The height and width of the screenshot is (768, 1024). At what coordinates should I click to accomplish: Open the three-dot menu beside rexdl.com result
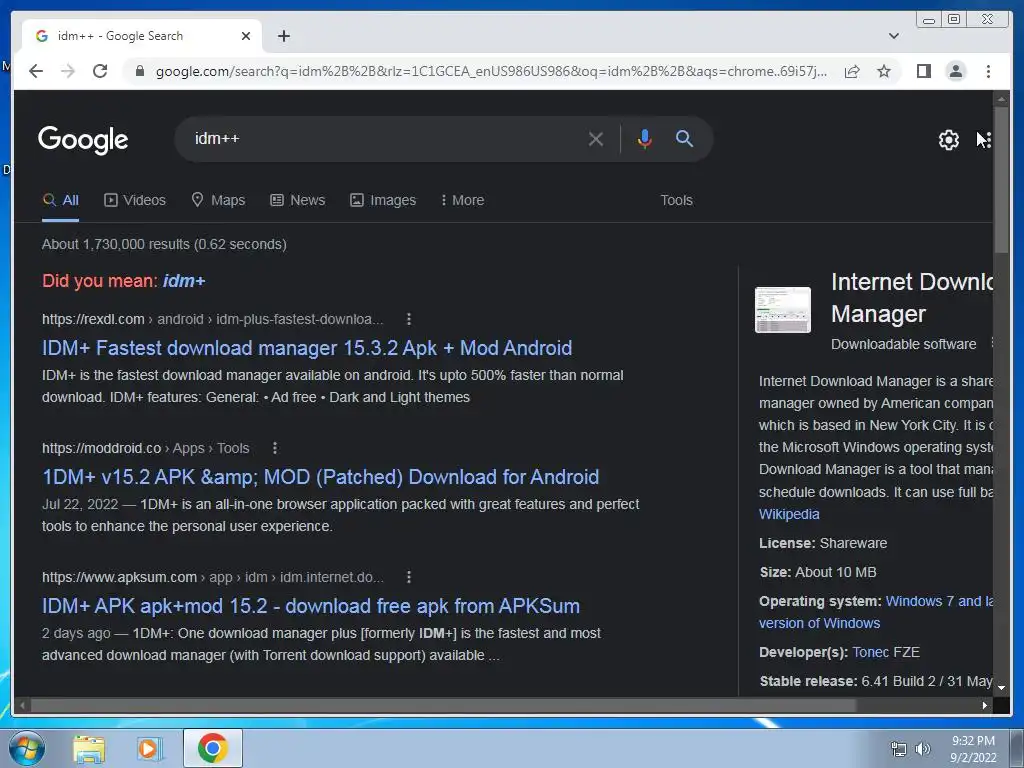[x=409, y=319]
